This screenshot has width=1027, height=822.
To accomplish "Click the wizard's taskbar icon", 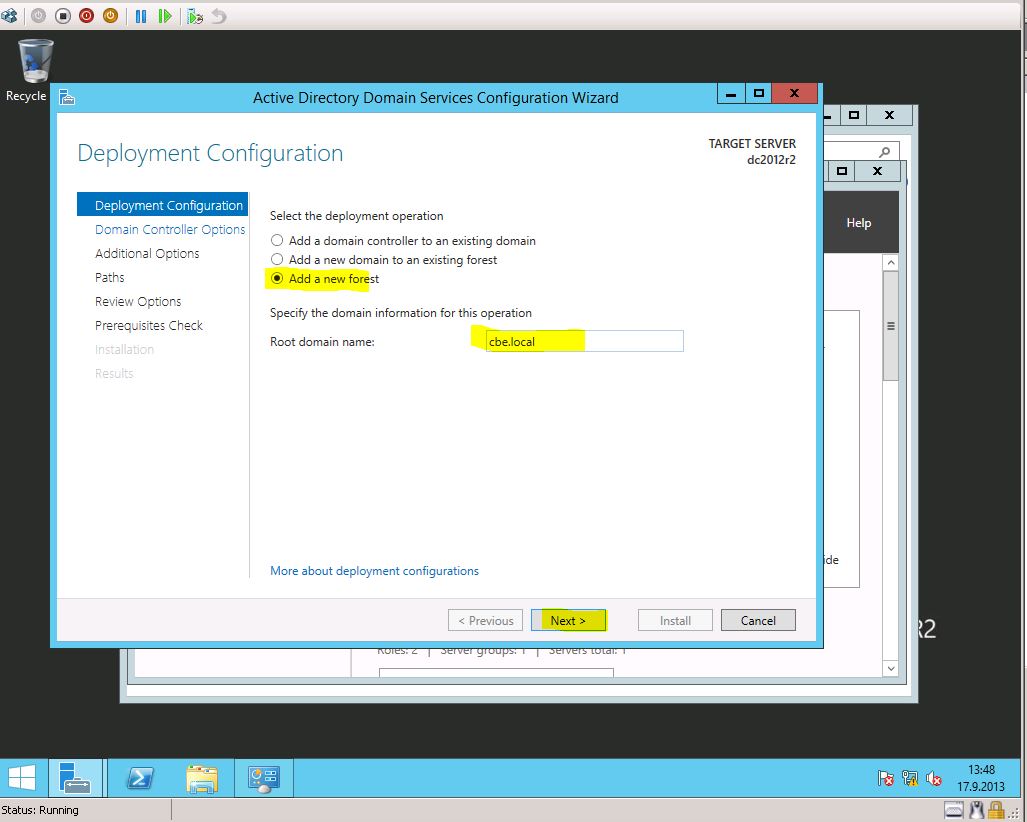I will [x=263, y=777].
